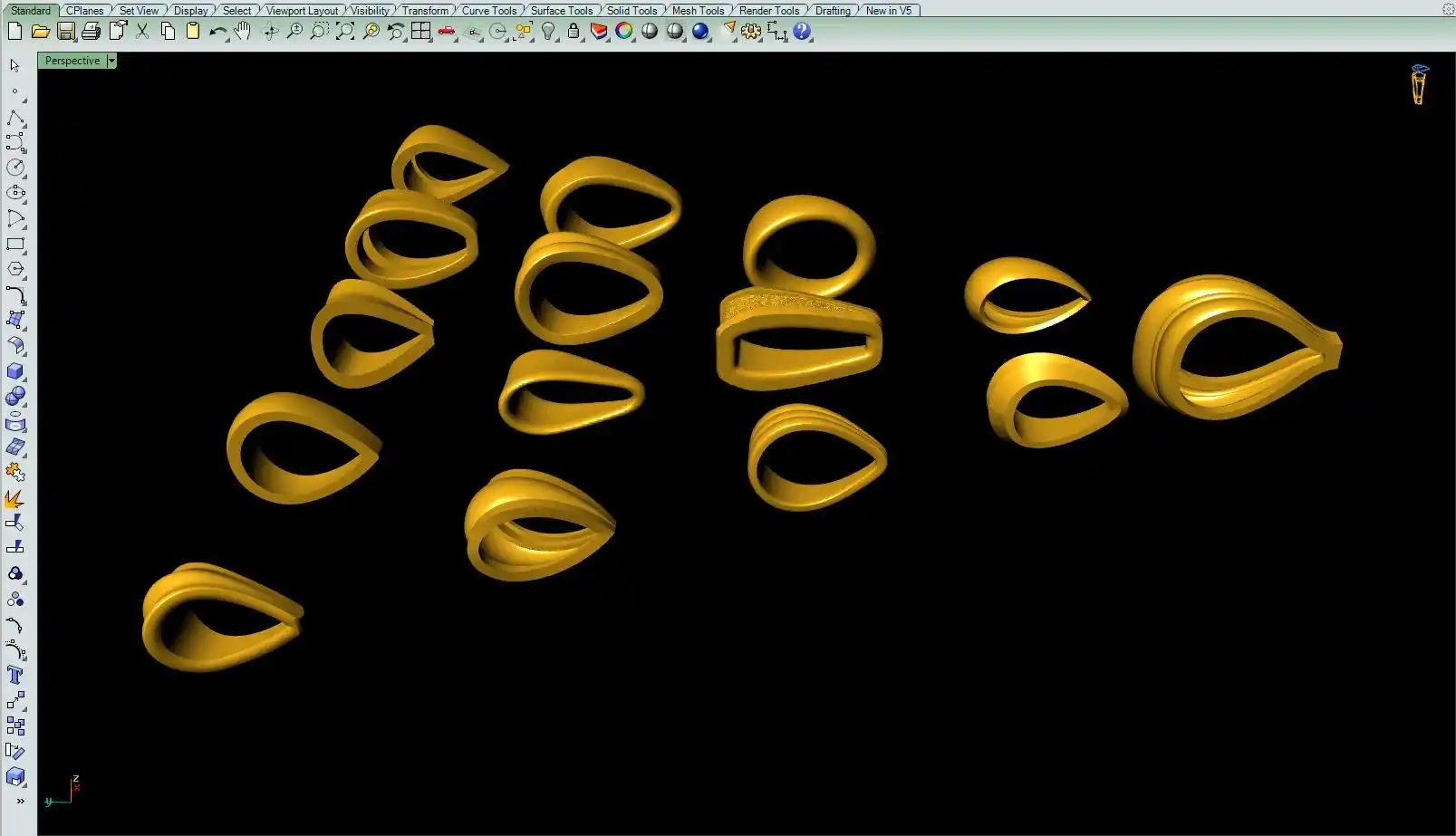
Task: Choose the Circle drawing tool
Action: pos(15,168)
